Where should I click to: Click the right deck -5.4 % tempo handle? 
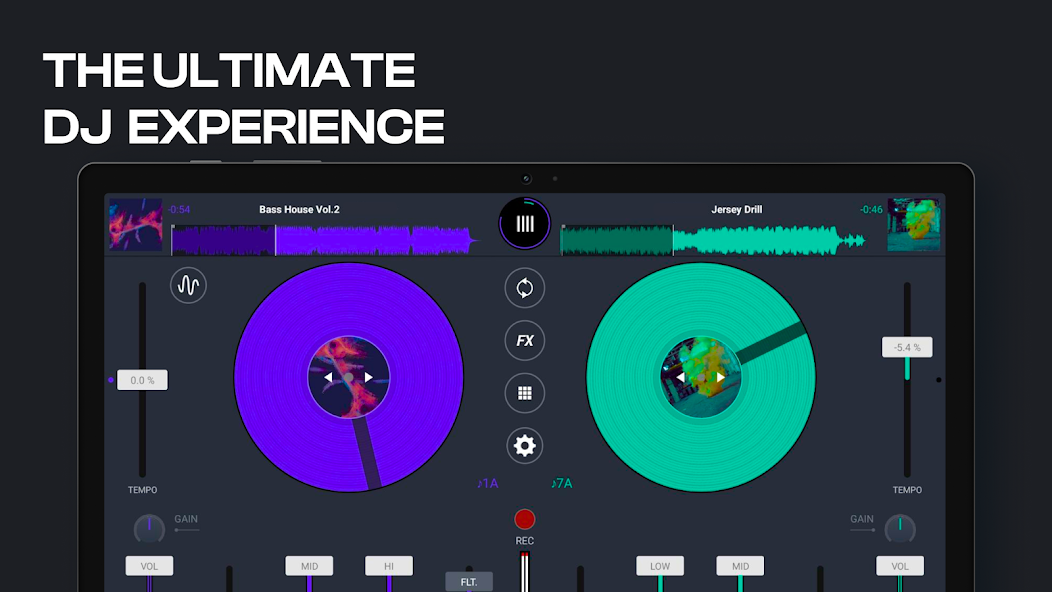pyautogui.click(x=906, y=347)
